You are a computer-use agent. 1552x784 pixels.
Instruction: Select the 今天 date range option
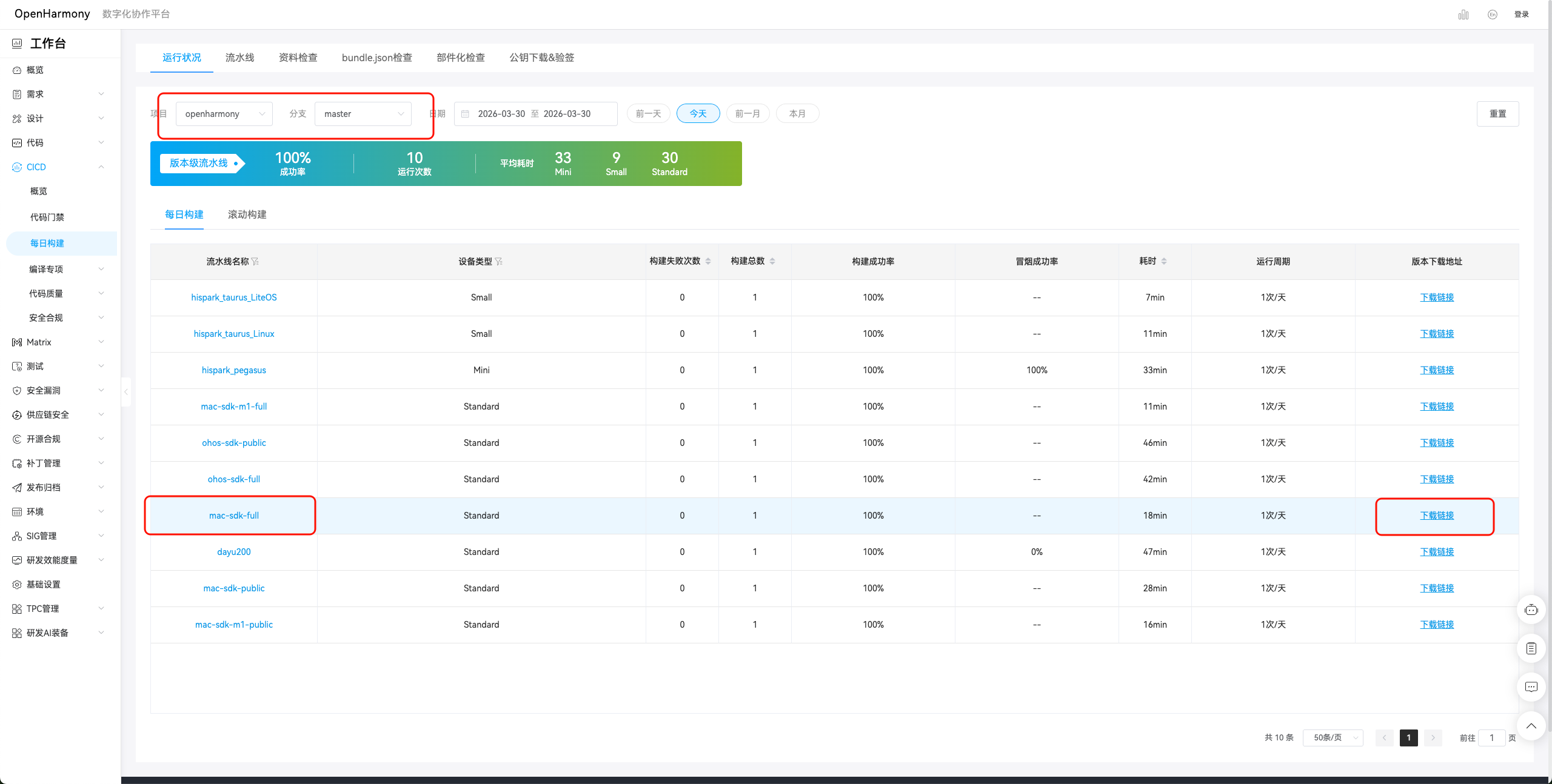pyautogui.click(x=698, y=113)
